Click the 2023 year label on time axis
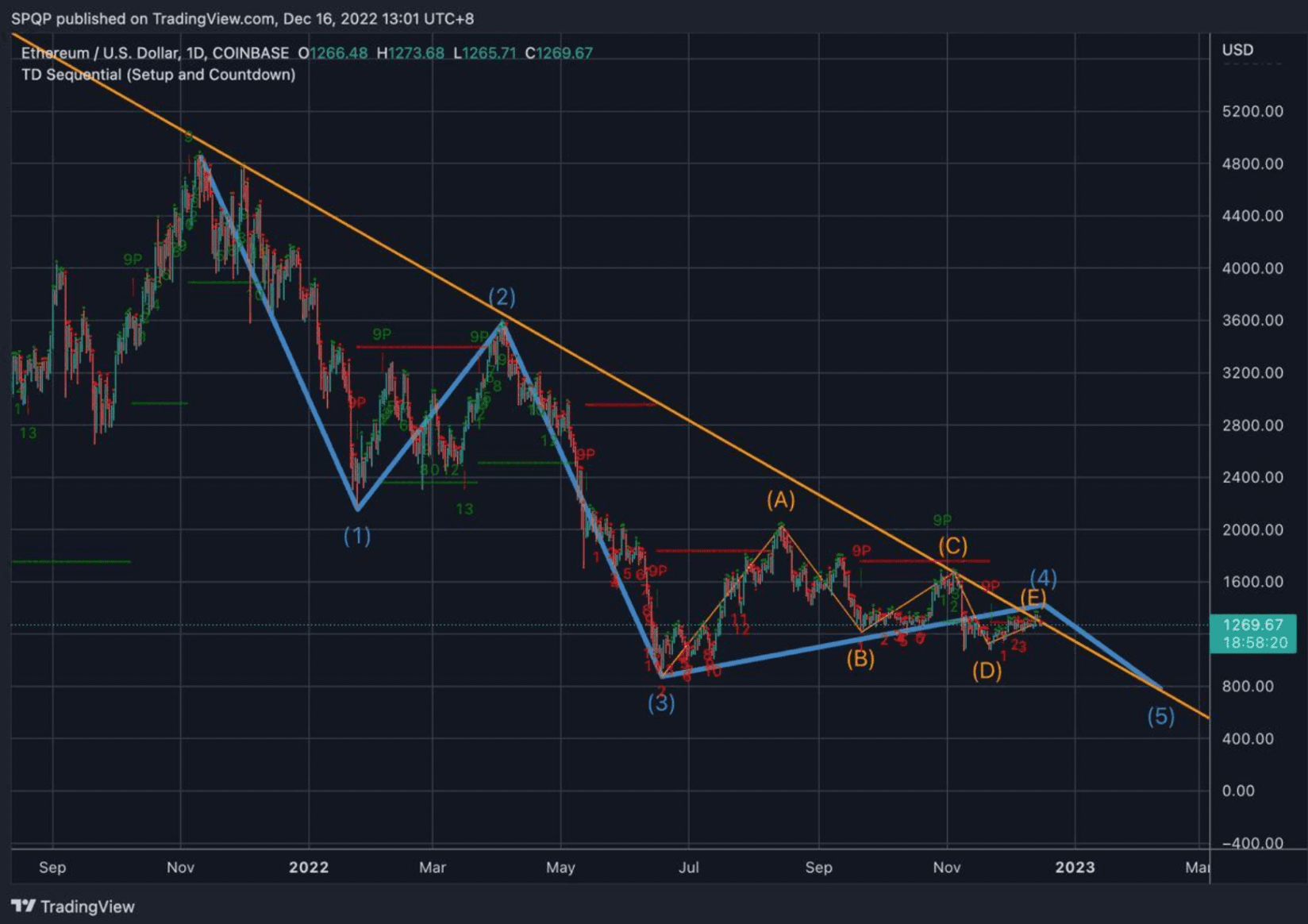The image size is (1308, 924). coord(1075,867)
